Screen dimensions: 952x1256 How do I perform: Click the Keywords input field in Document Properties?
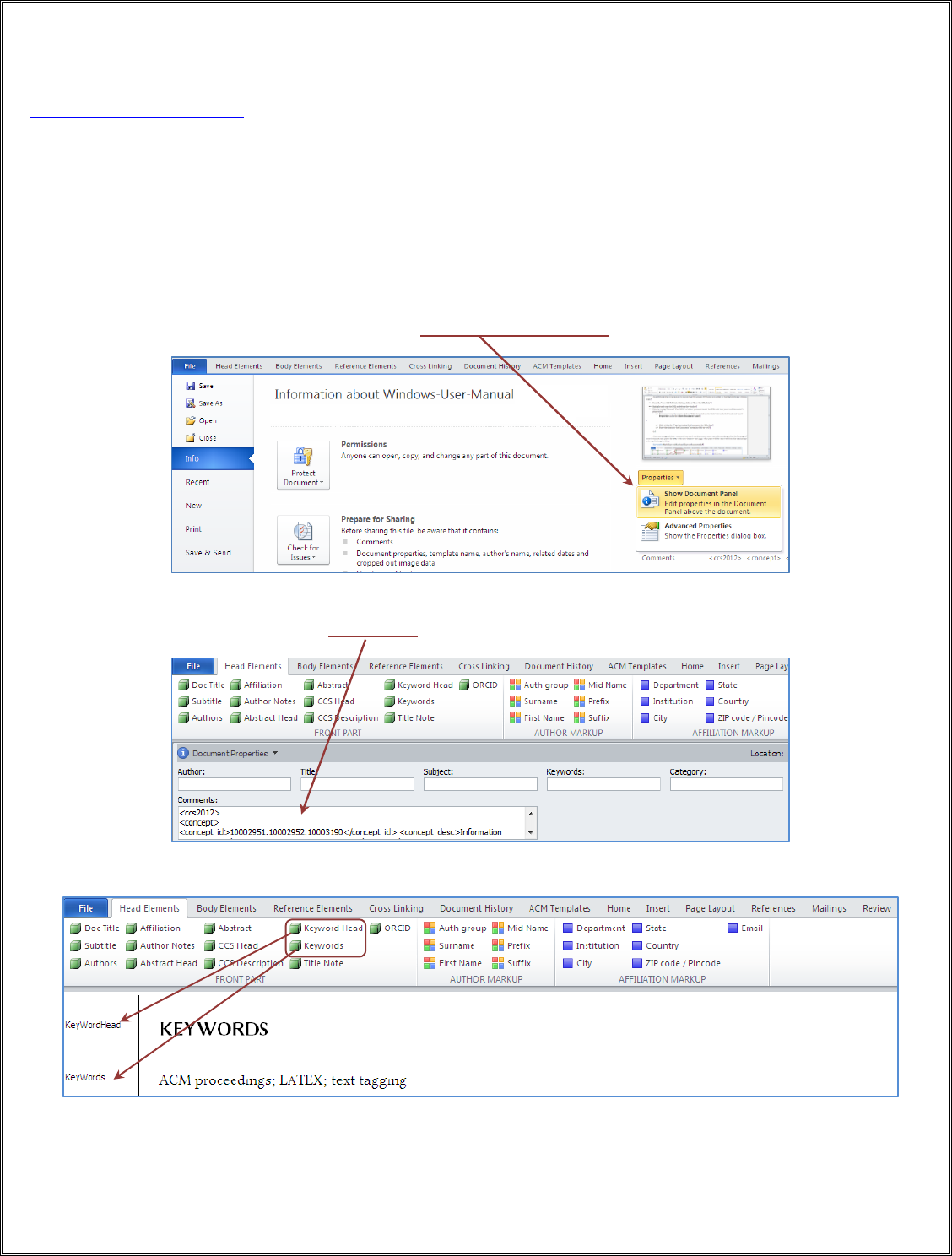click(603, 784)
